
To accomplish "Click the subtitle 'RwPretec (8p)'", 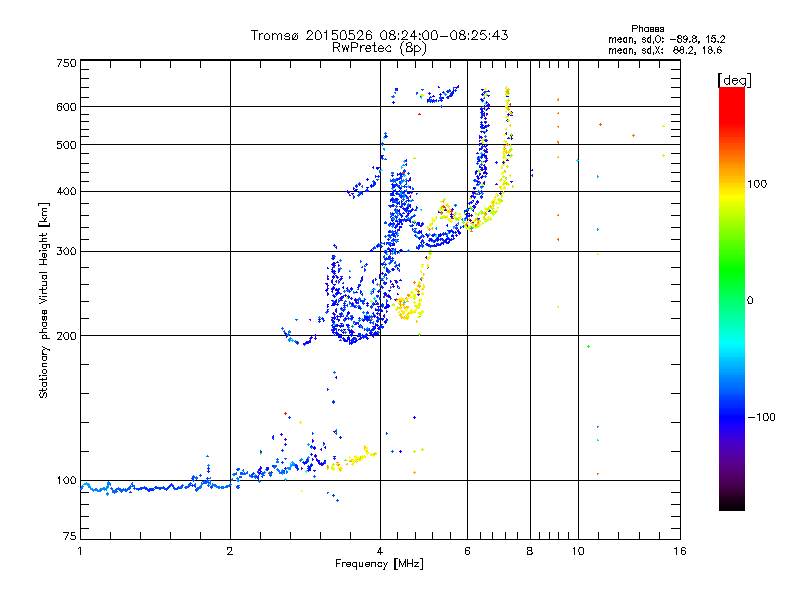I will click(379, 48).
